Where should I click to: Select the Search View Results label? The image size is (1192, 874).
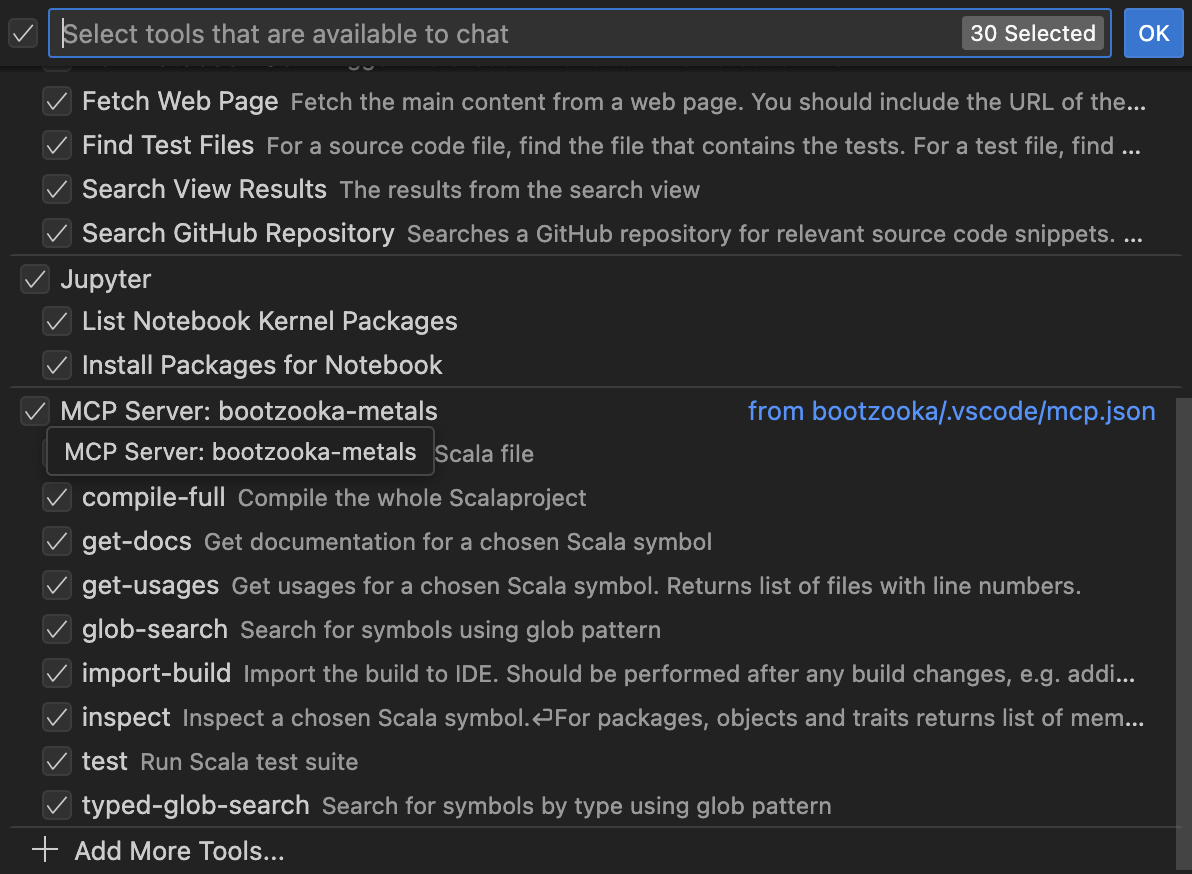[204, 189]
